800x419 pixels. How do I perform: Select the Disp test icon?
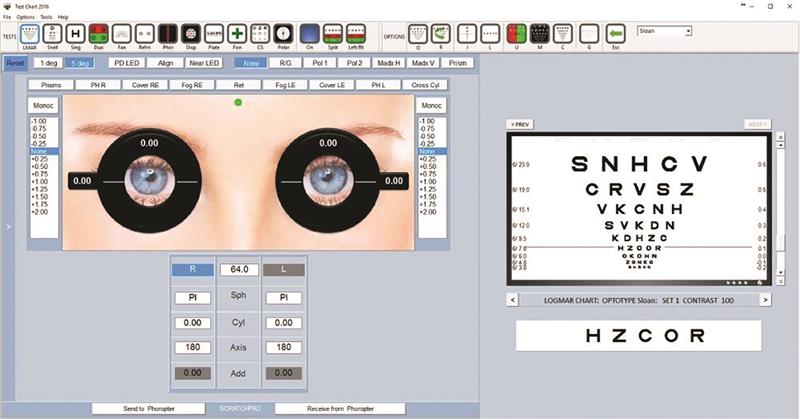pyautogui.click(x=191, y=34)
